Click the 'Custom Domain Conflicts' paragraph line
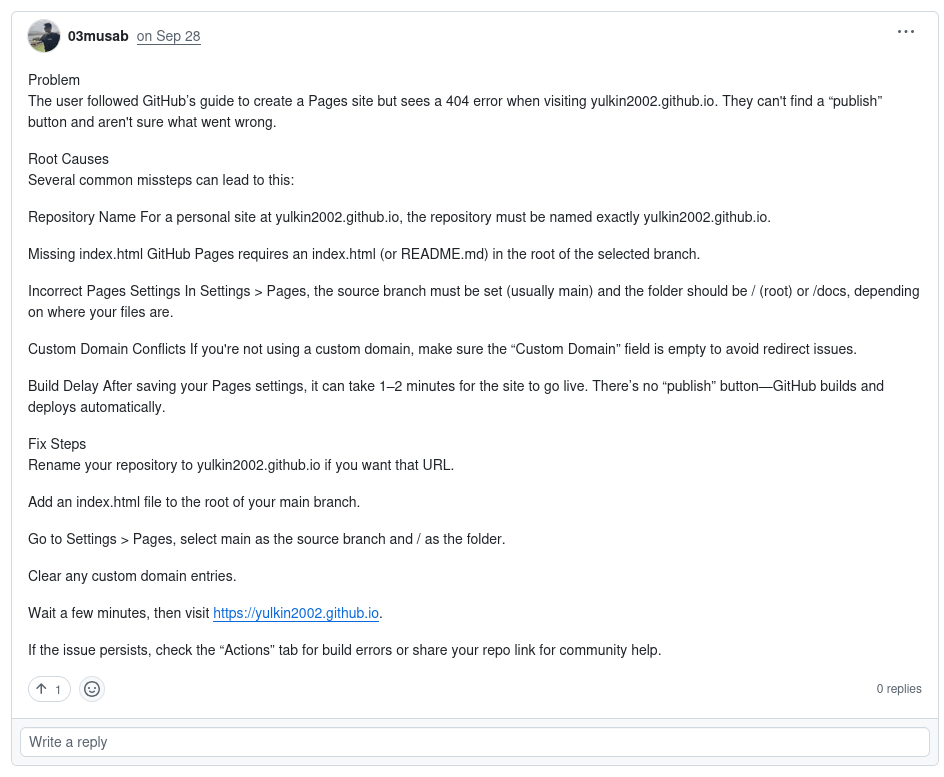944x777 pixels. 441,349
